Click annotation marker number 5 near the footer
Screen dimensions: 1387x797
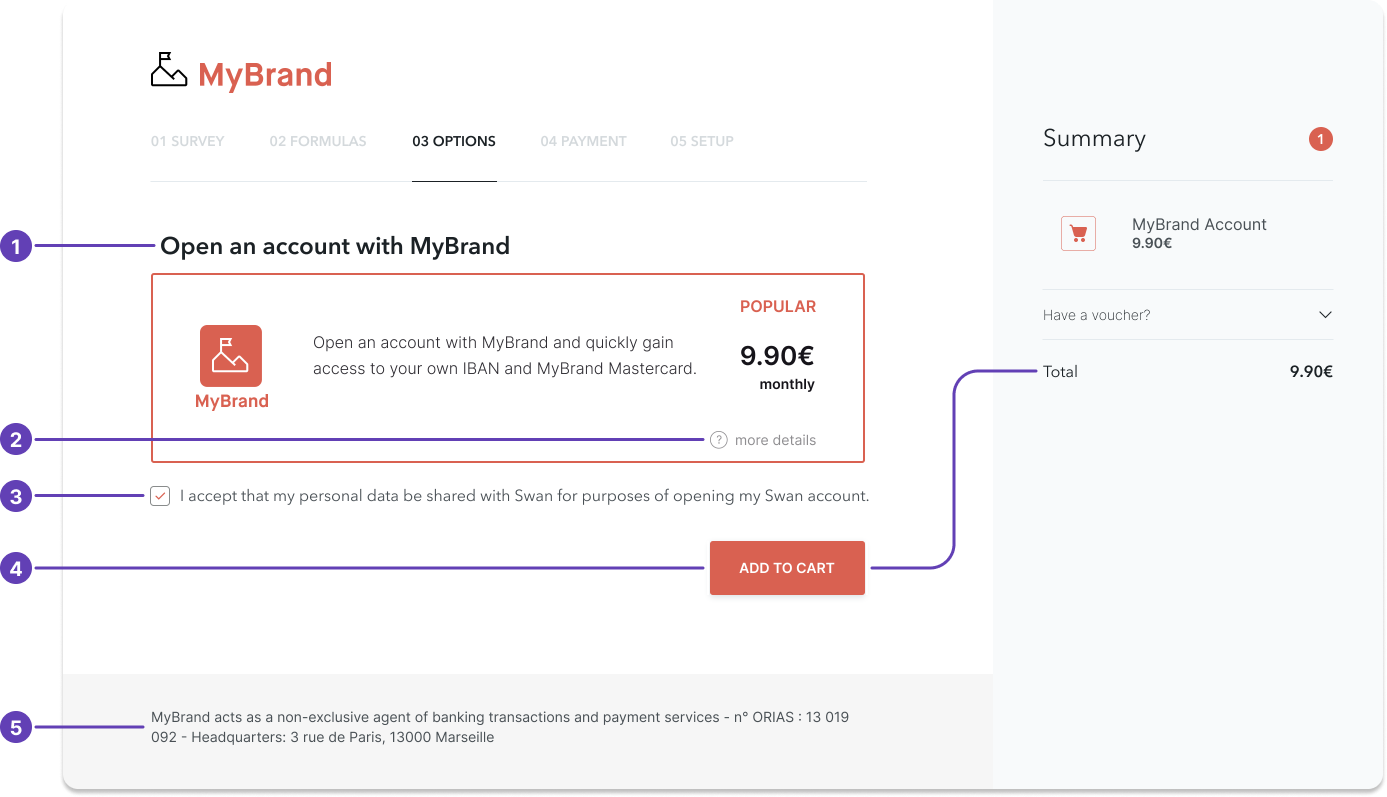[17, 727]
